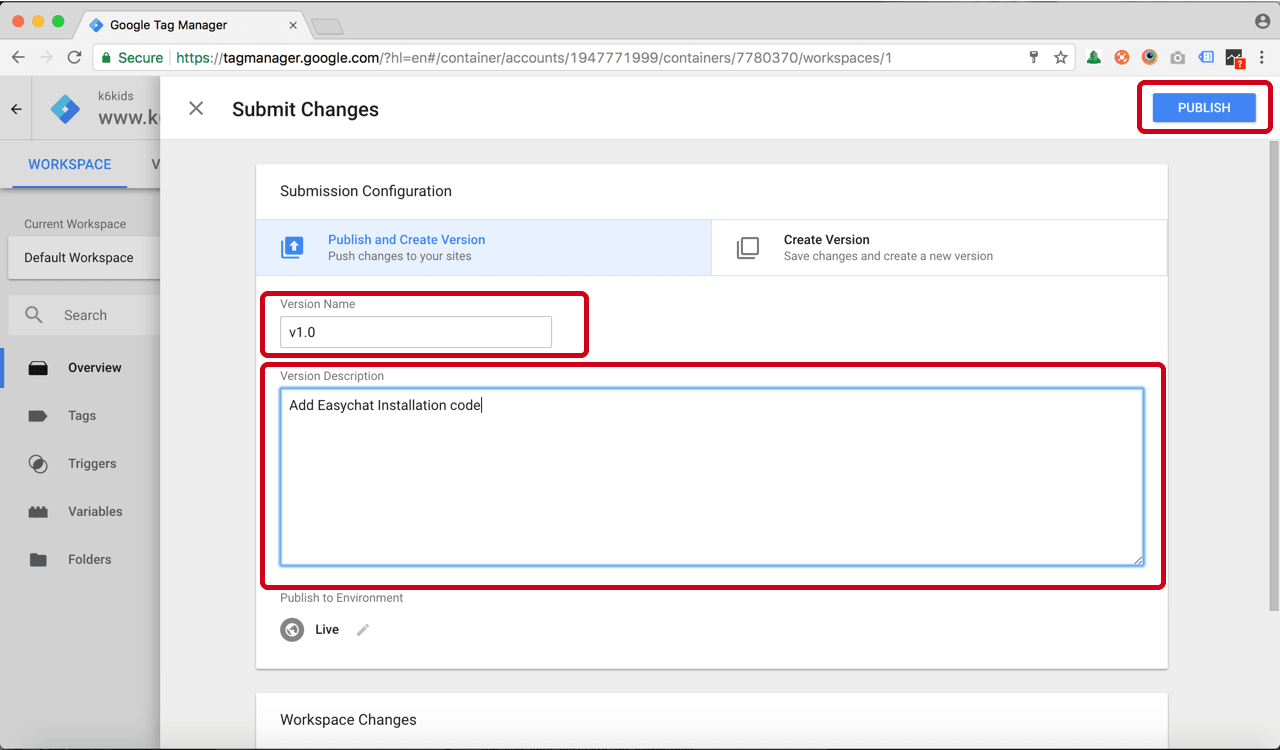Click the browser forward button
This screenshot has height=750, width=1280.
(x=46, y=58)
